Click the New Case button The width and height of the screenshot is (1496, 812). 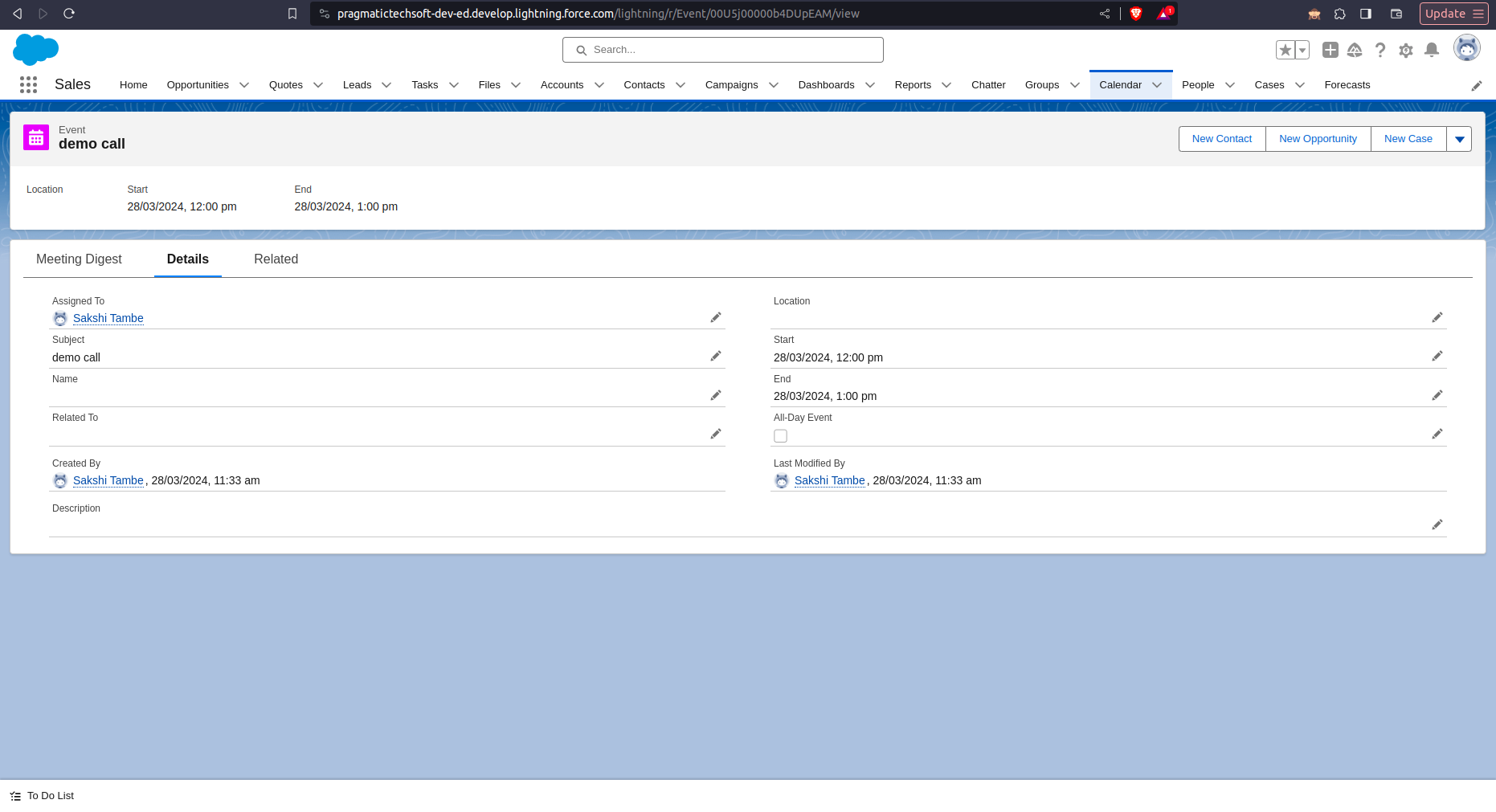1408,139
